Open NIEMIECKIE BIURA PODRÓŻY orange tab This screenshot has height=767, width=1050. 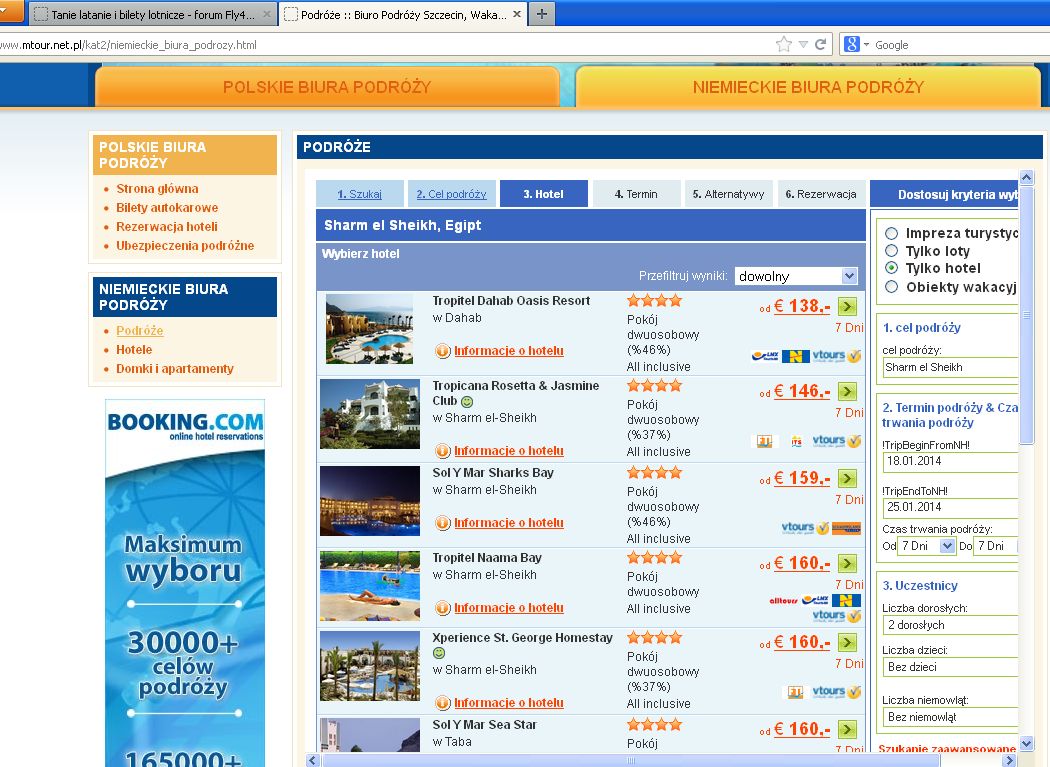808,87
